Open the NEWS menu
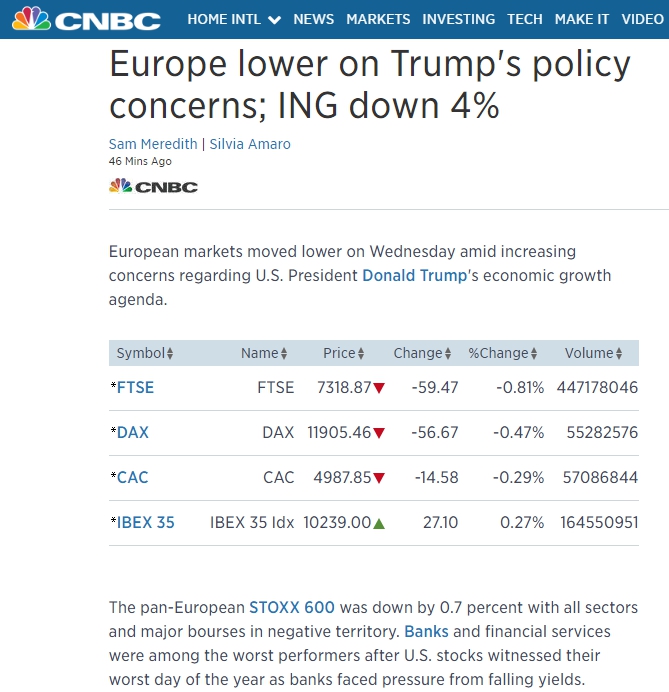This screenshot has height=692, width=669. coord(314,19)
